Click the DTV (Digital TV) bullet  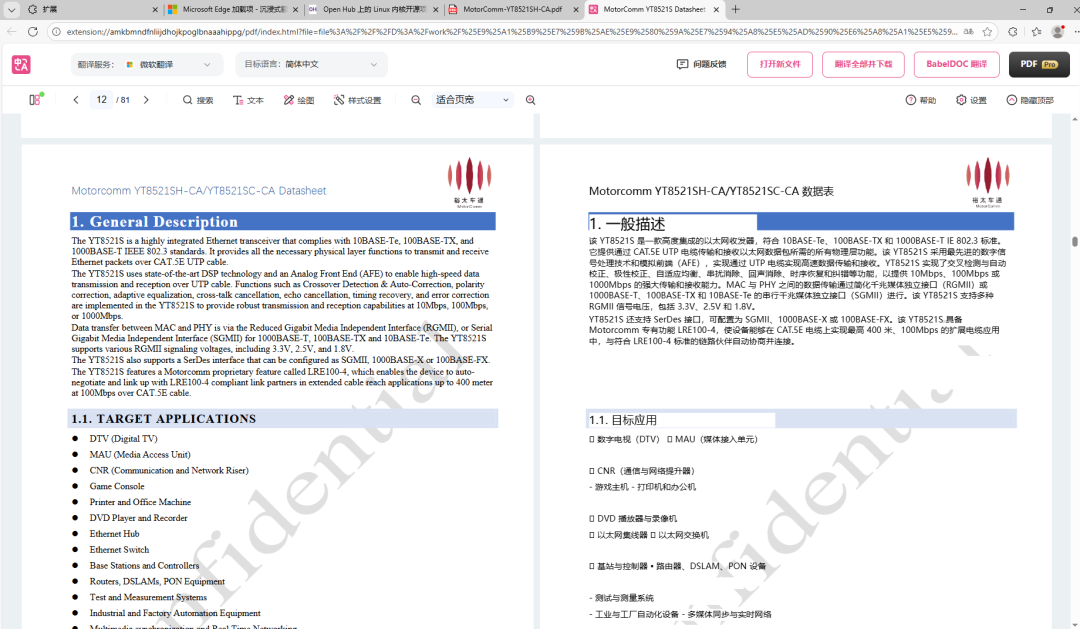[x=123, y=439]
